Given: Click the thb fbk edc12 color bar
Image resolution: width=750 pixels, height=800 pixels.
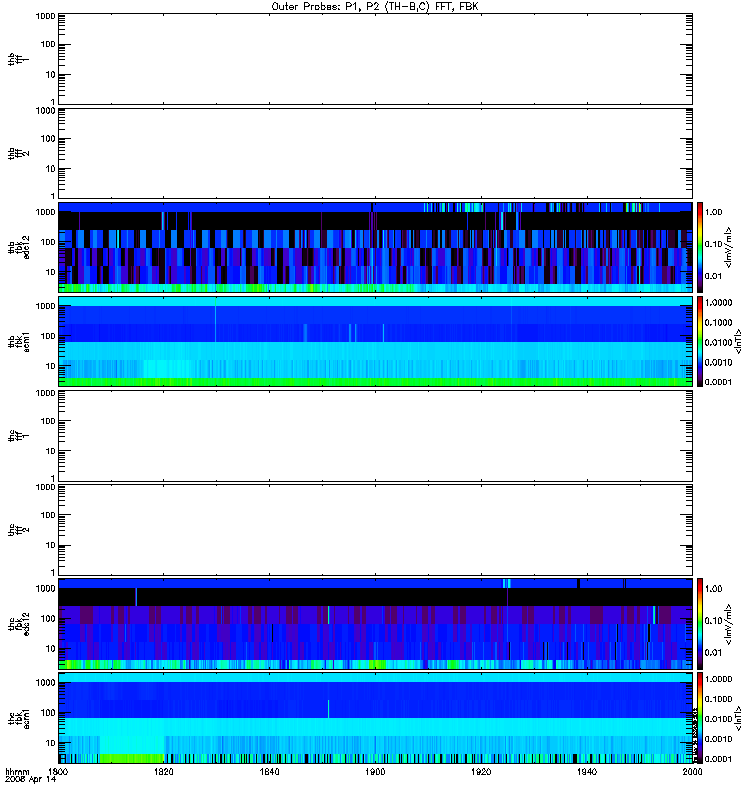Looking at the screenshot, I should (700, 247).
